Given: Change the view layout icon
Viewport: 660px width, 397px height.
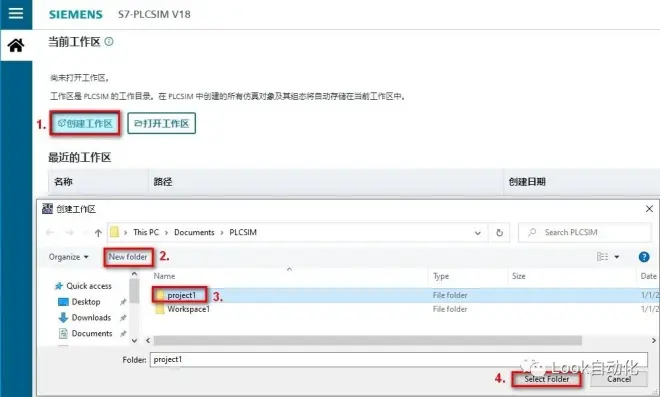Looking at the screenshot, I should click(x=602, y=257).
